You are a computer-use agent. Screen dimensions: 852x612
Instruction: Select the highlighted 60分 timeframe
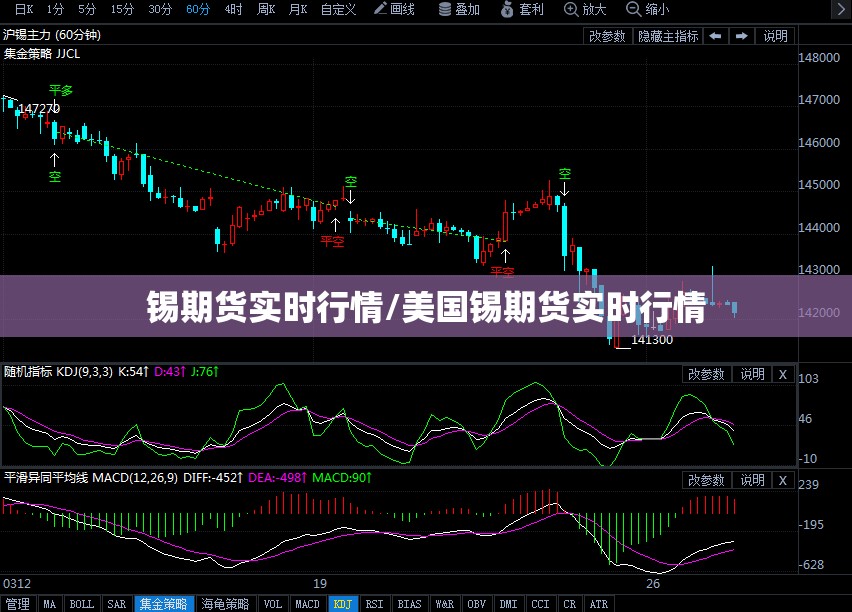(197, 9)
